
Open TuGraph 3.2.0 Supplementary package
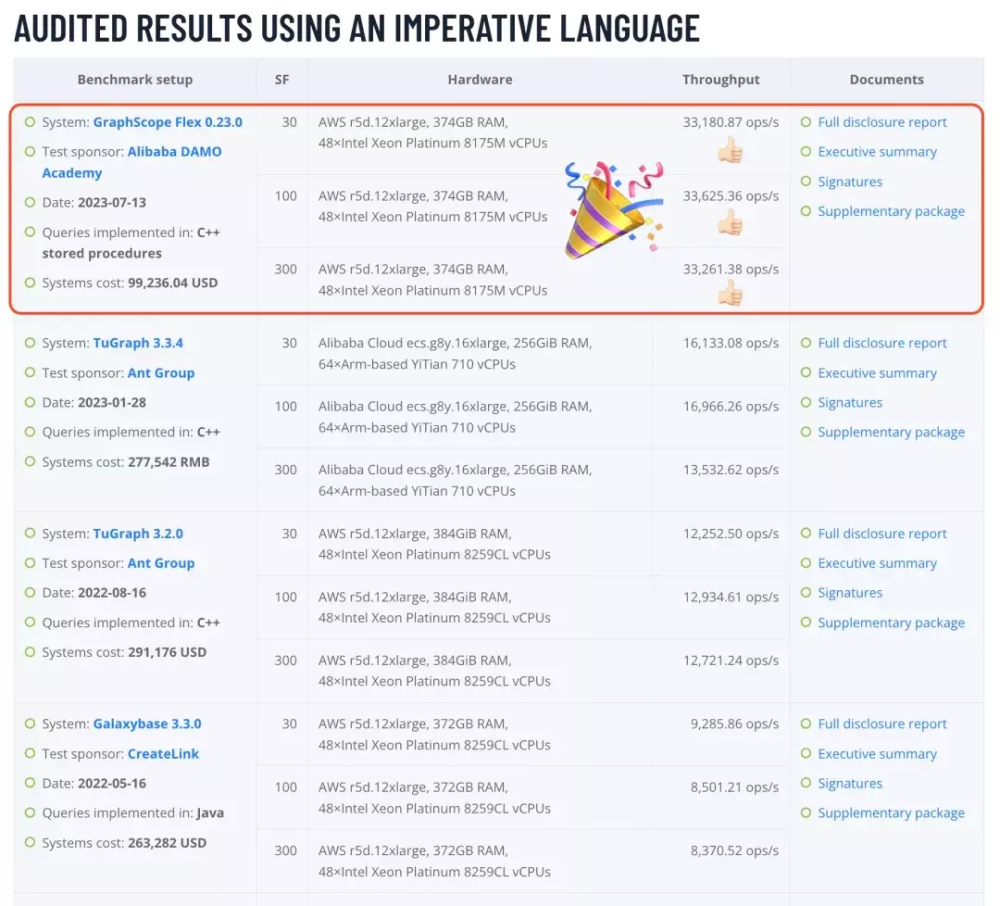tap(891, 623)
